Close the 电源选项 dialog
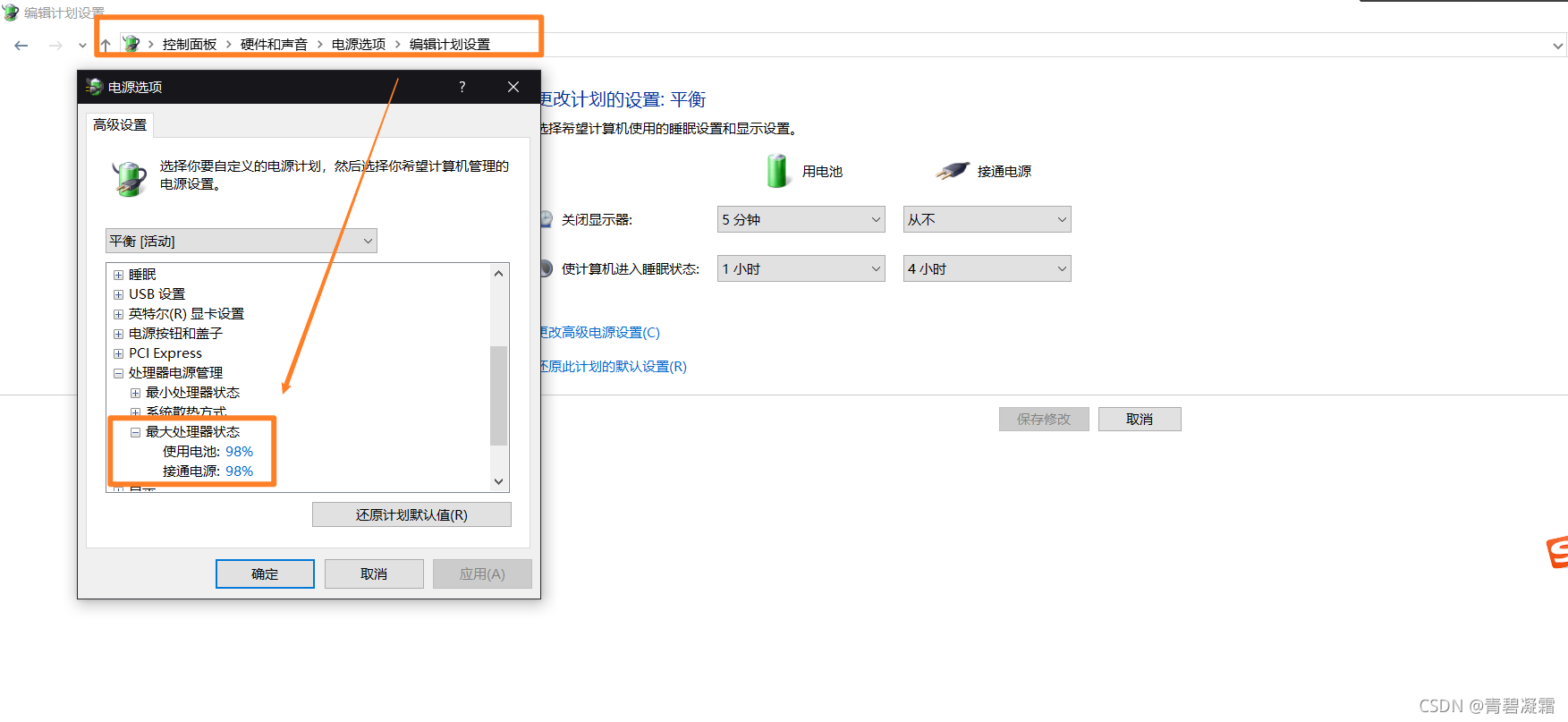The width and height of the screenshot is (1568, 722). click(x=513, y=87)
